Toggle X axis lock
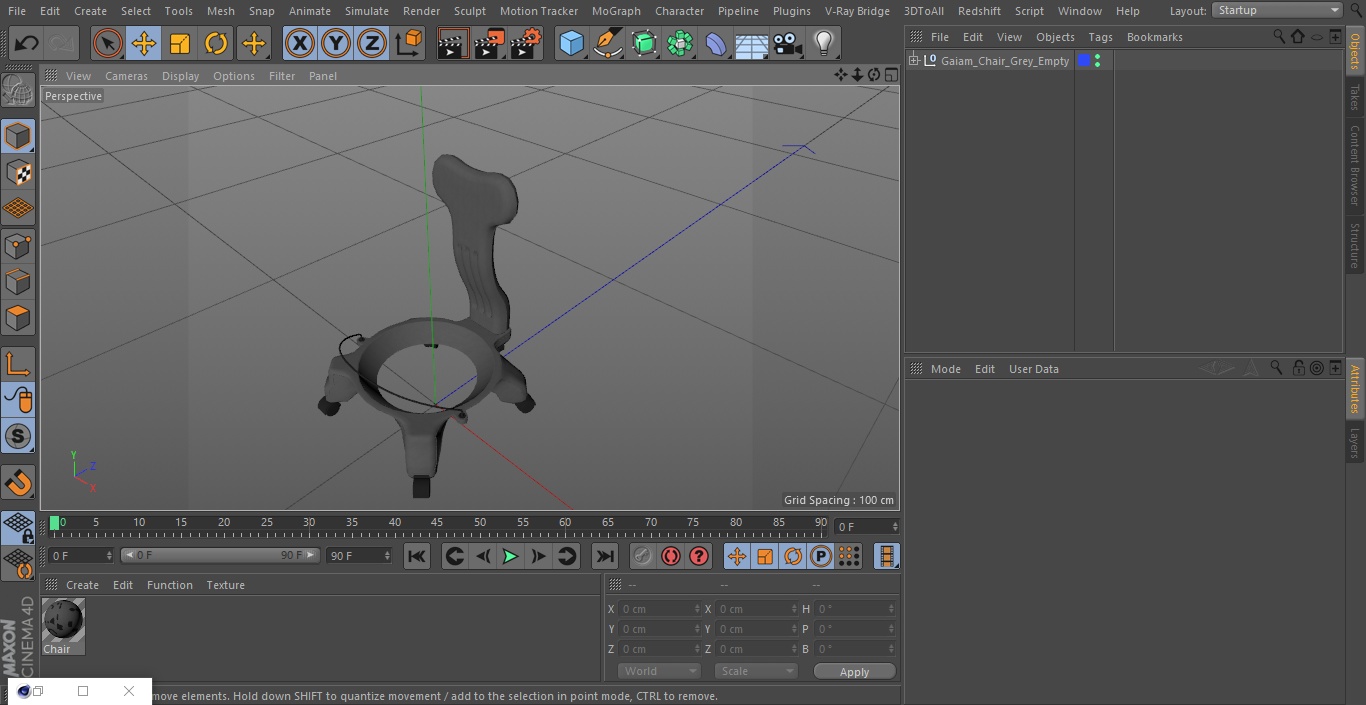 pos(299,43)
